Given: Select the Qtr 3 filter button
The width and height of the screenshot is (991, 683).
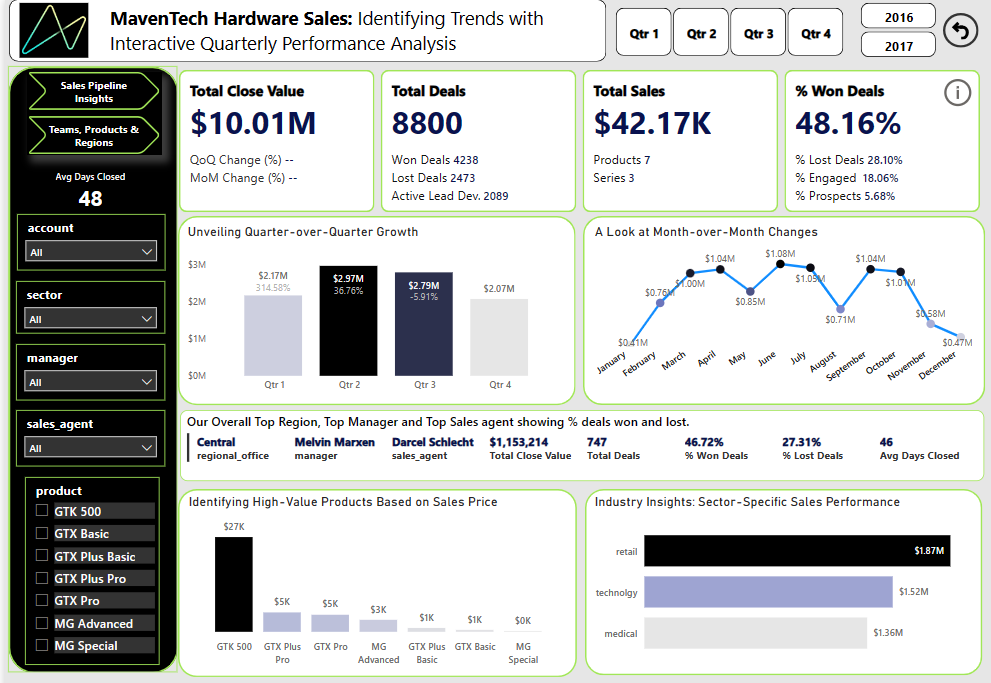Looking at the screenshot, I should [758, 34].
